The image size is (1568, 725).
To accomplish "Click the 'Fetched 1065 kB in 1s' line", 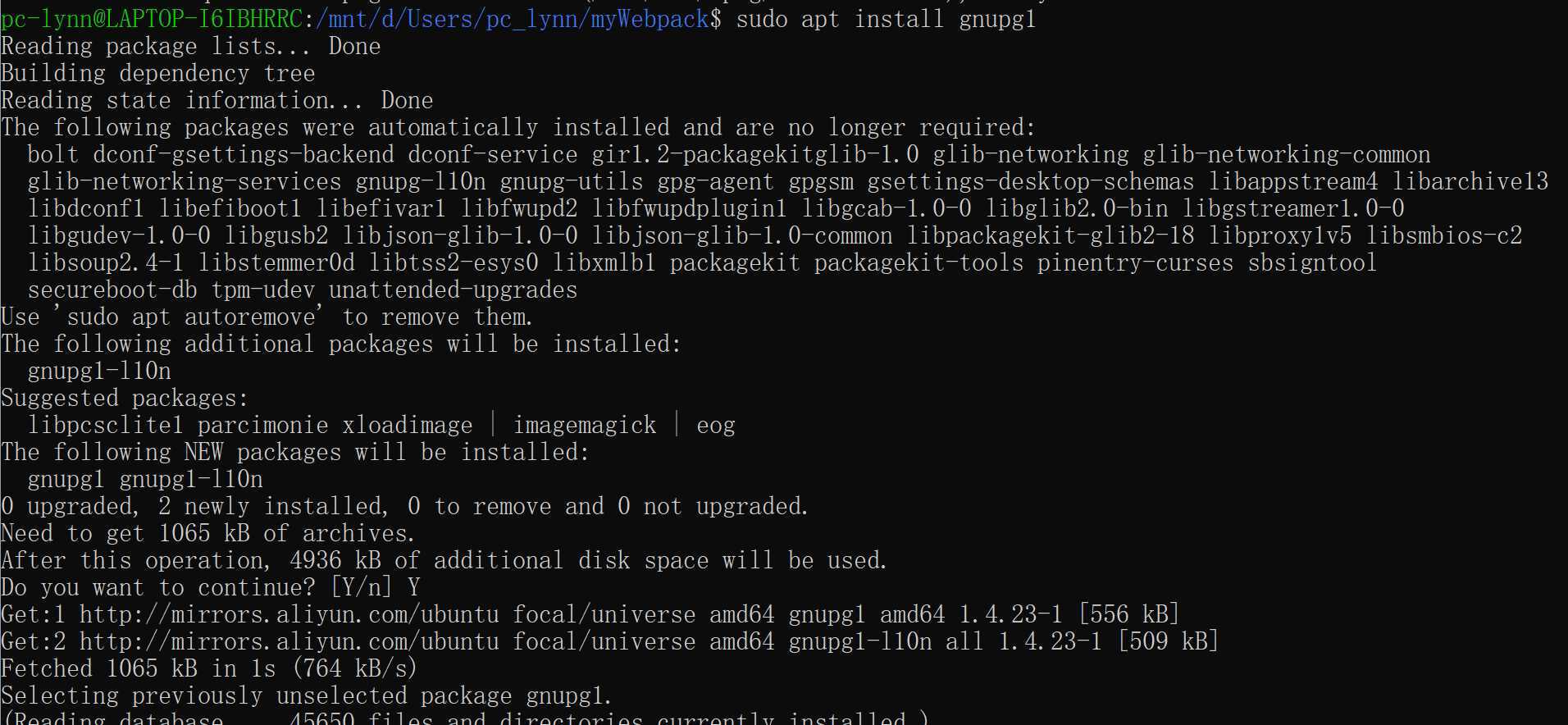I will pos(209,668).
